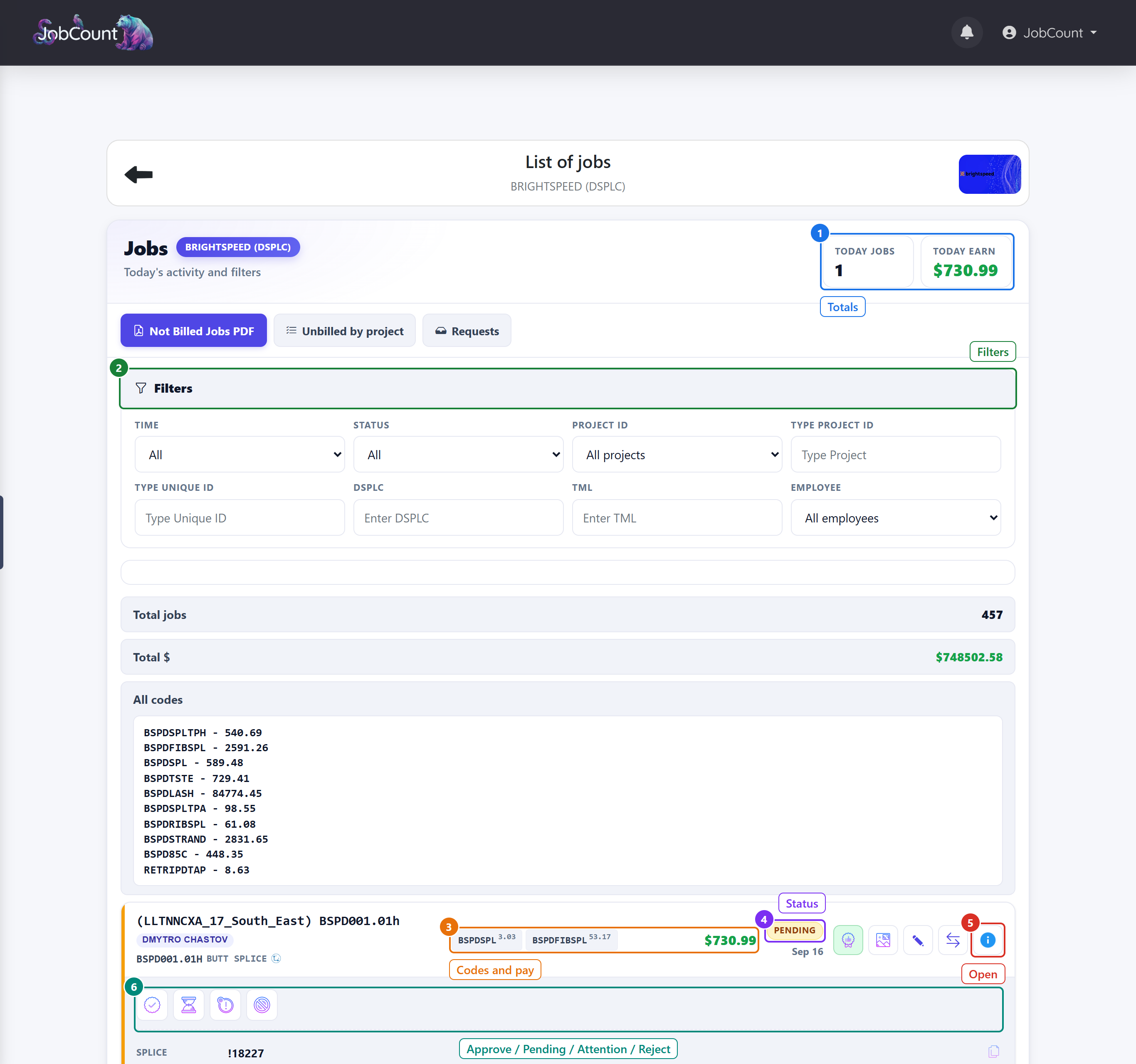Image resolution: width=1136 pixels, height=1064 pixels.
Task: Open the All employees dropdown
Action: pyautogui.click(x=895, y=517)
